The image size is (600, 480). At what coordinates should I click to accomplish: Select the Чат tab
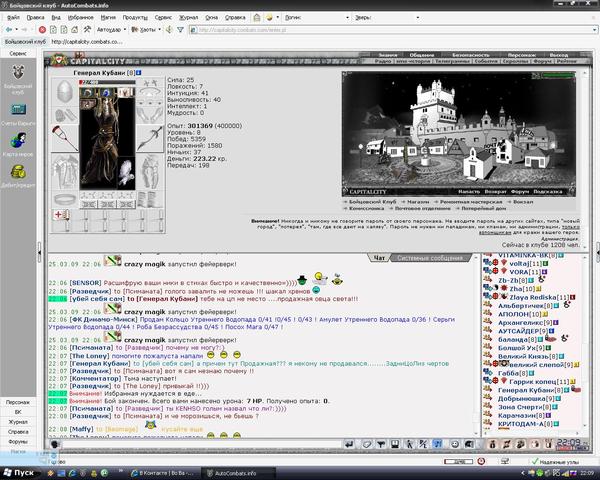pos(379,258)
